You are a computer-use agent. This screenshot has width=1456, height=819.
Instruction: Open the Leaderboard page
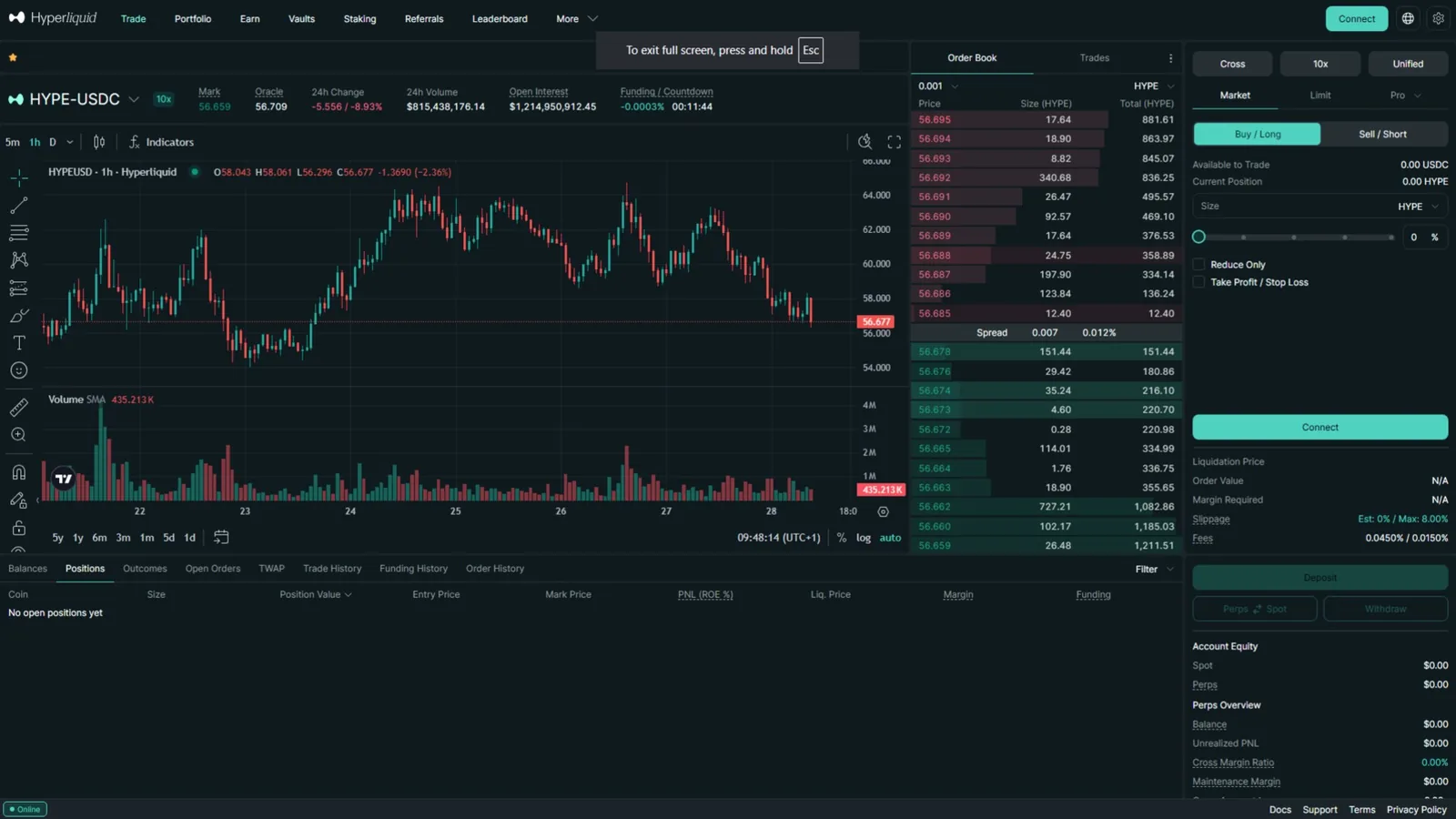[x=500, y=18]
